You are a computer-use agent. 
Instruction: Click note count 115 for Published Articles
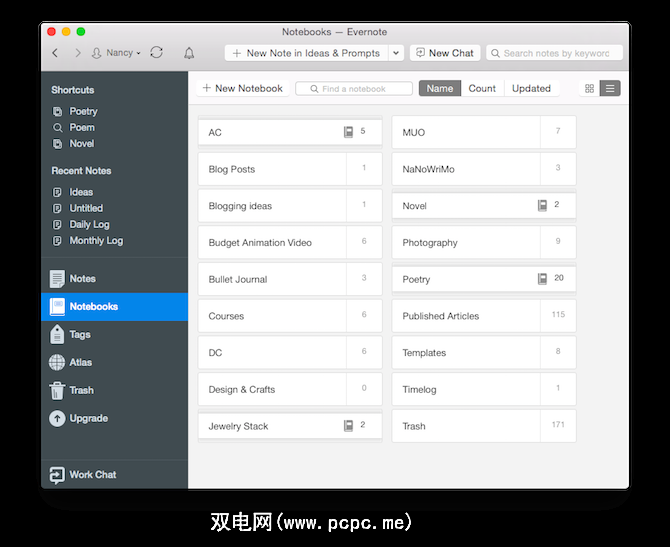(x=558, y=315)
